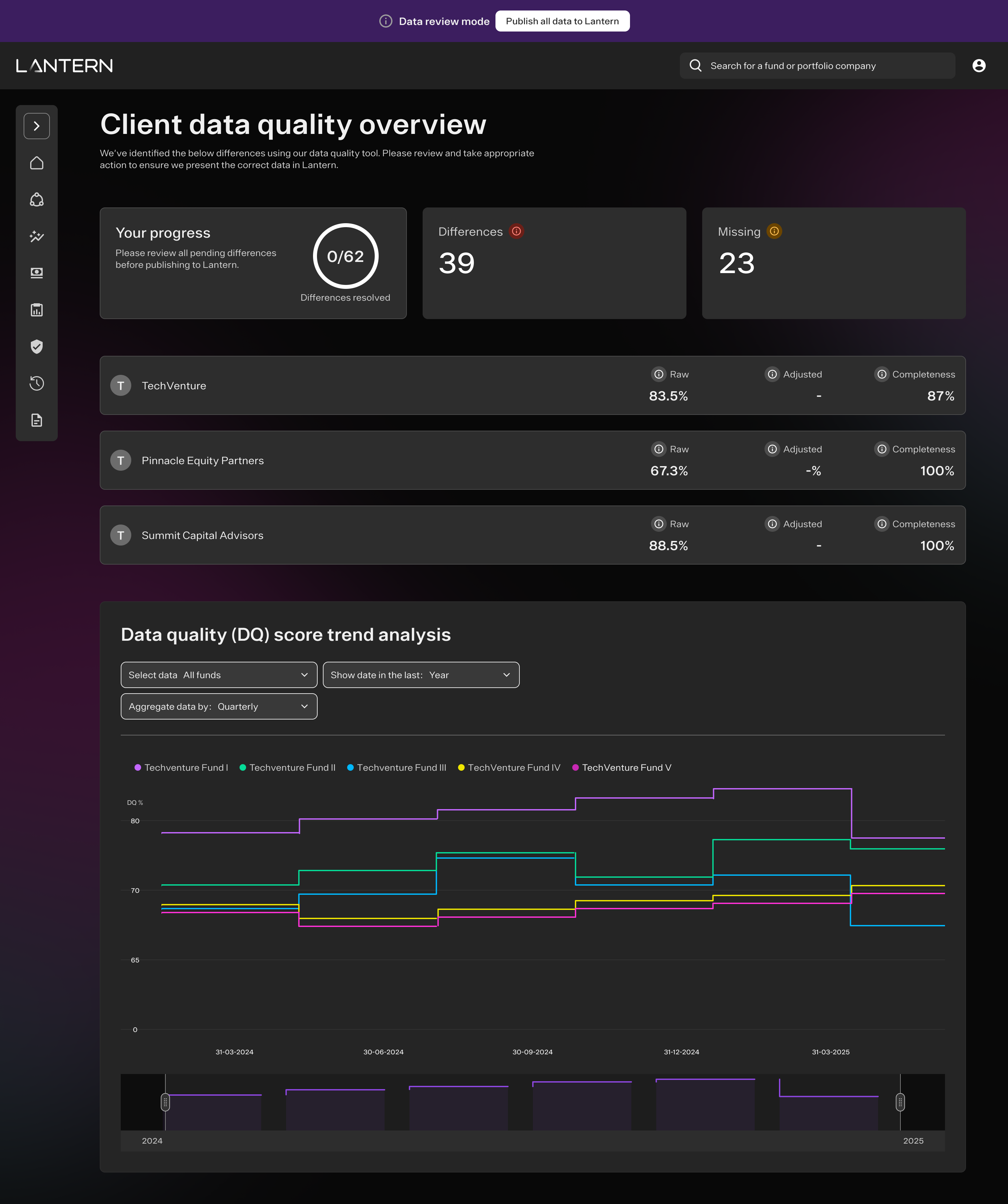The image size is (1008, 1204).
Task: Click the Completeness info icon for TechVenture
Action: pos(882,374)
